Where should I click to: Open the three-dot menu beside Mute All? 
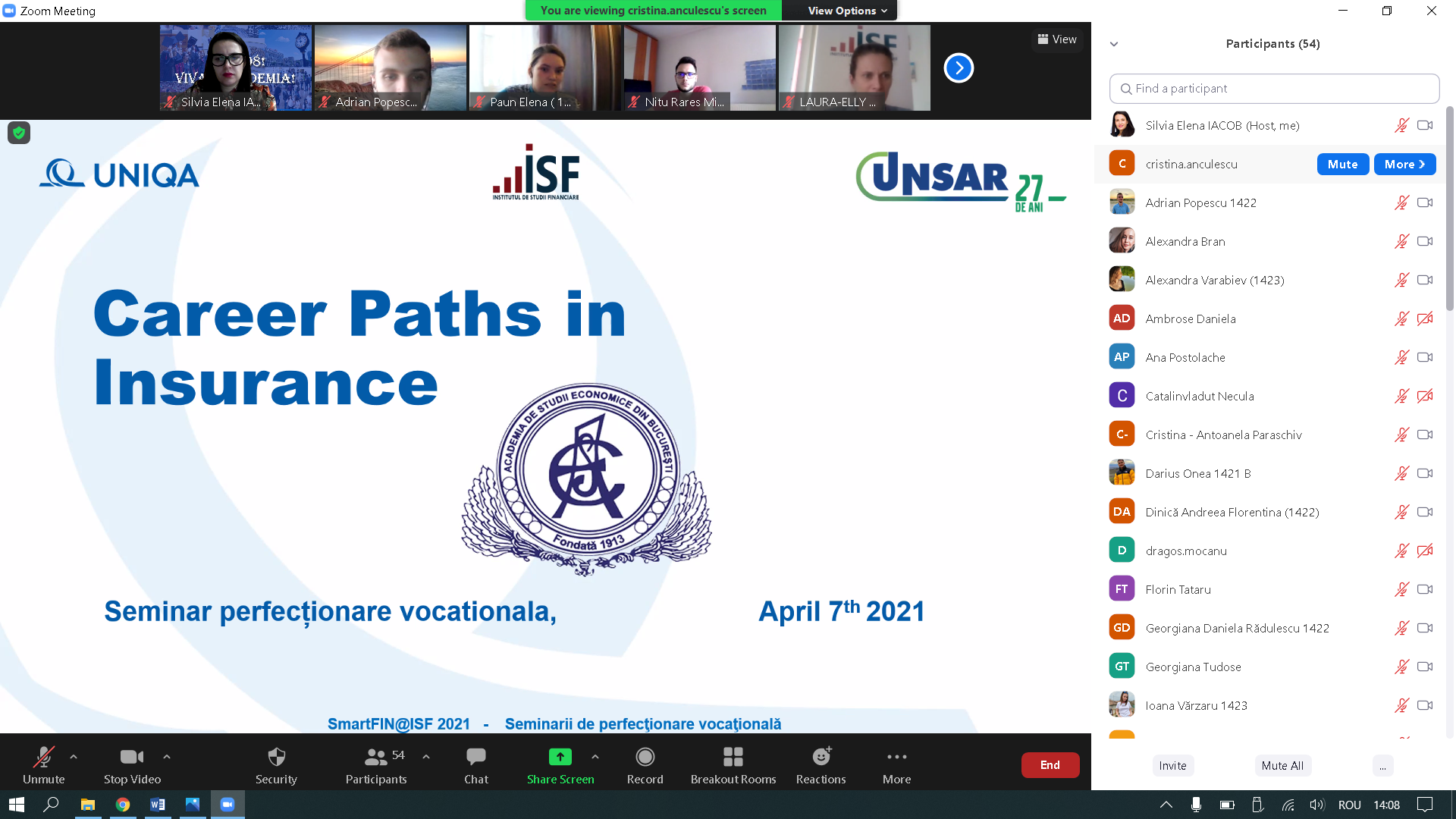tap(1382, 766)
